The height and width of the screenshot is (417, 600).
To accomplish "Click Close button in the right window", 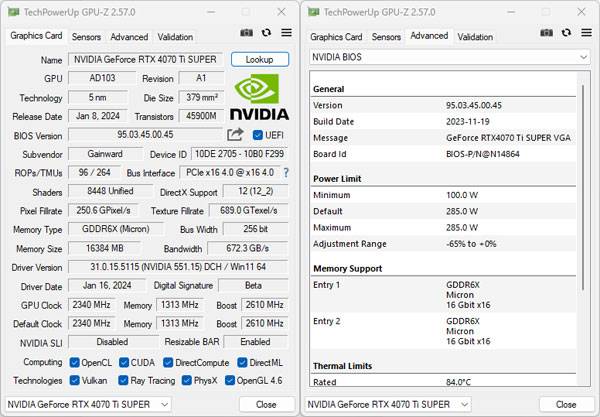I will point(565,404).
